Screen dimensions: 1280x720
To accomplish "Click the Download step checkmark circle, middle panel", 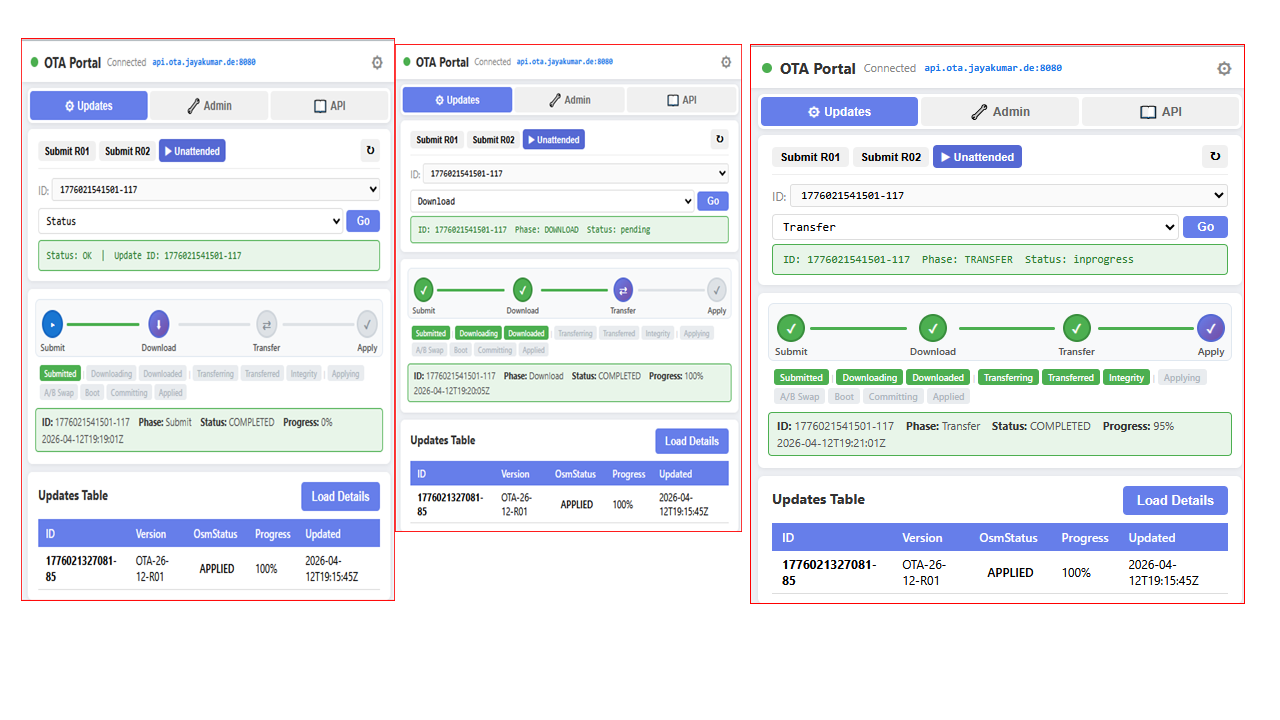I will pos(522,290).
